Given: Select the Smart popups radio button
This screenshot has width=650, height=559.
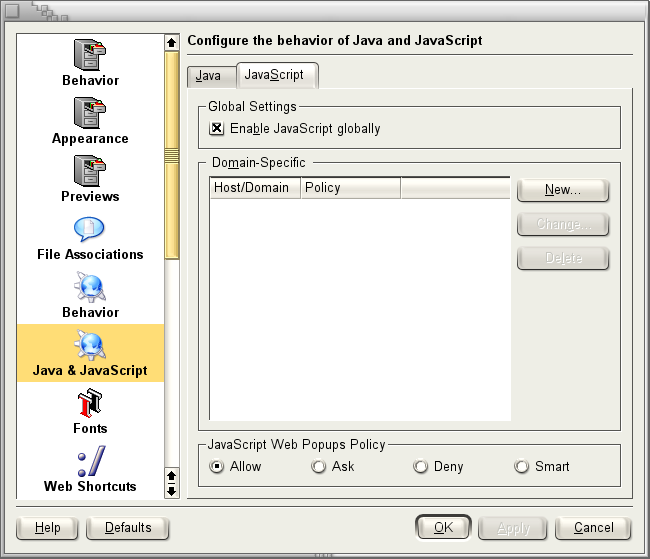Looking at the screenshot, I should coord(521,466).
